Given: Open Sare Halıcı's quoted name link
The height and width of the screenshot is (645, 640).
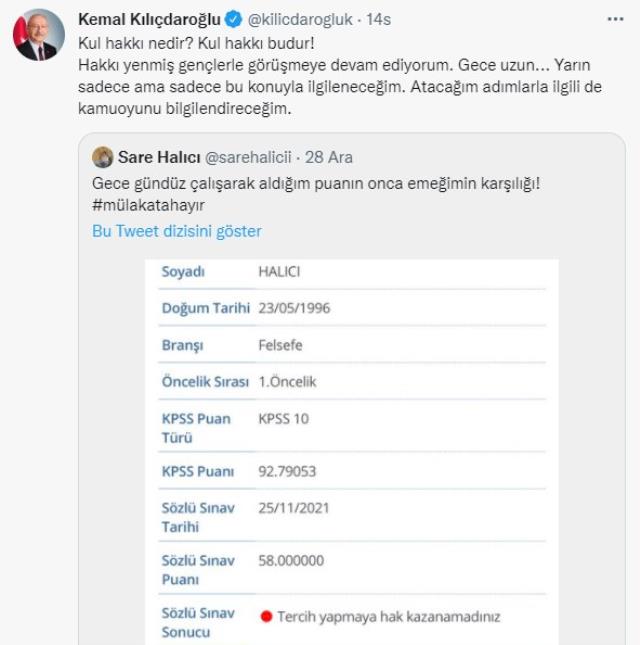Looking at the screenshot, I should [158, 158].
